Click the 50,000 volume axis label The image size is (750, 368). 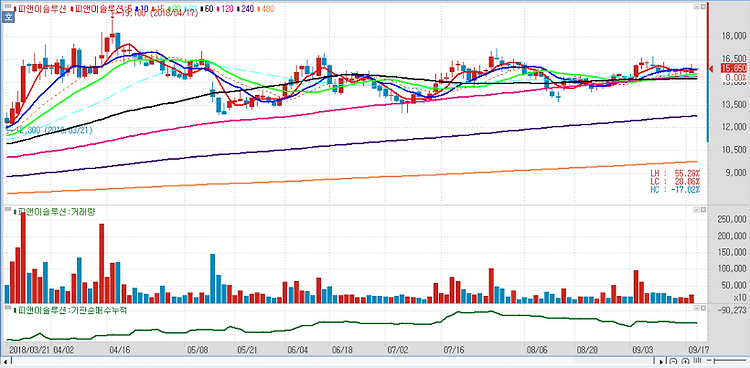(x=734, y=286)
